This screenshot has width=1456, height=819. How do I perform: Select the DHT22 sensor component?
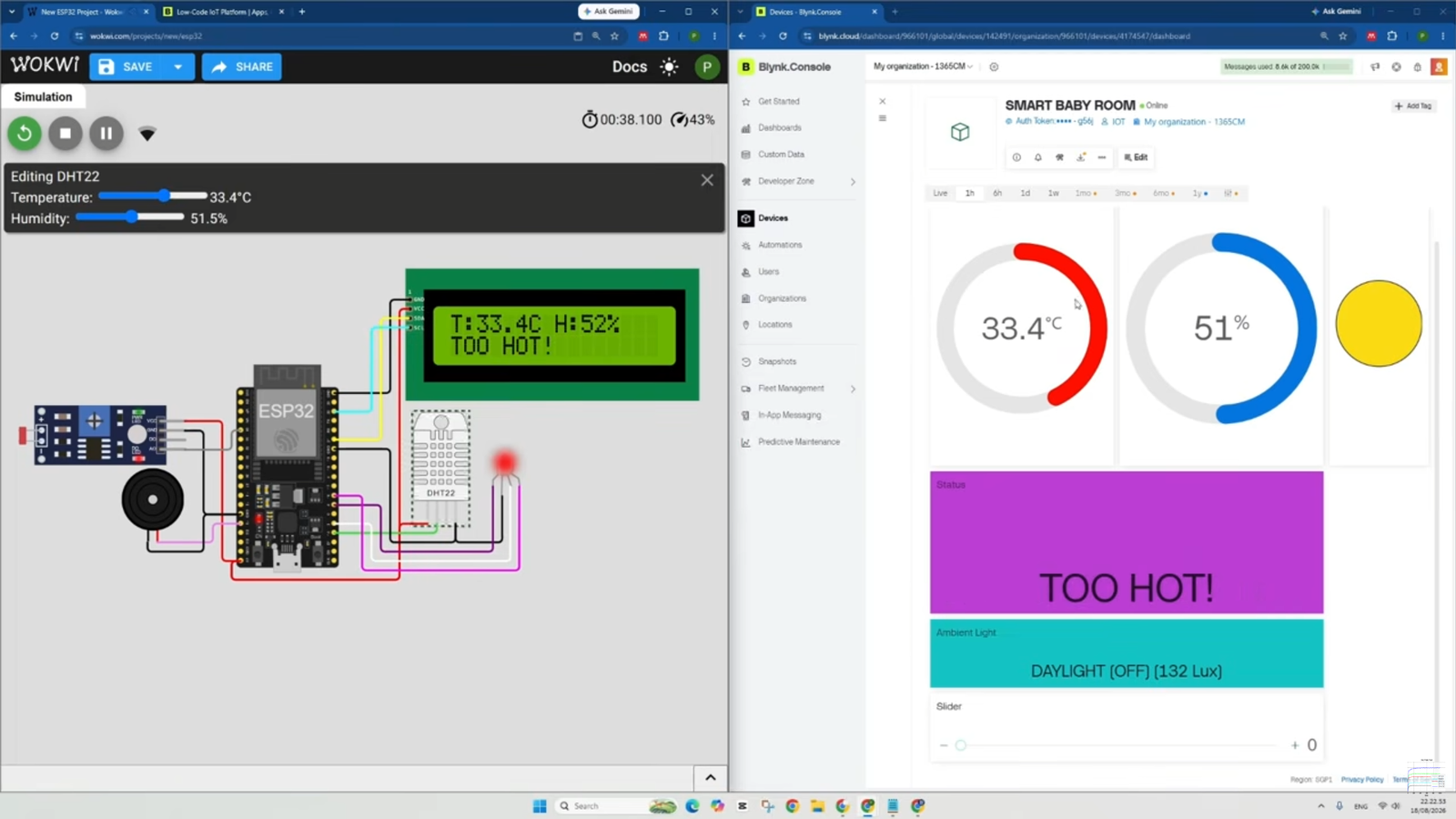(x=441, y=468)
